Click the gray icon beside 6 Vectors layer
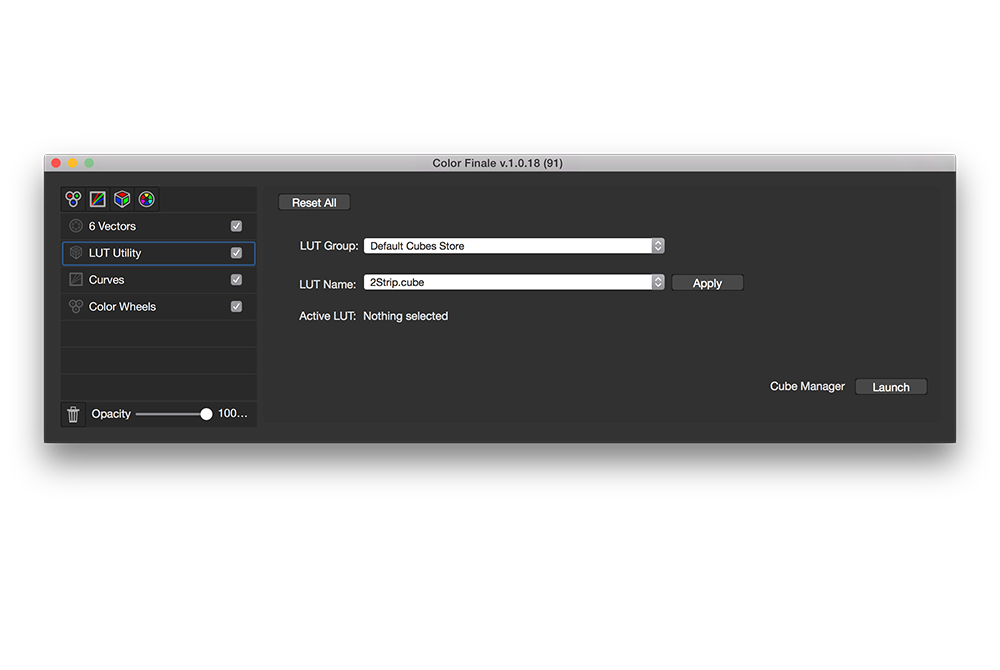The height and width of the screenshot is (670, 1000). pos(75,226)
